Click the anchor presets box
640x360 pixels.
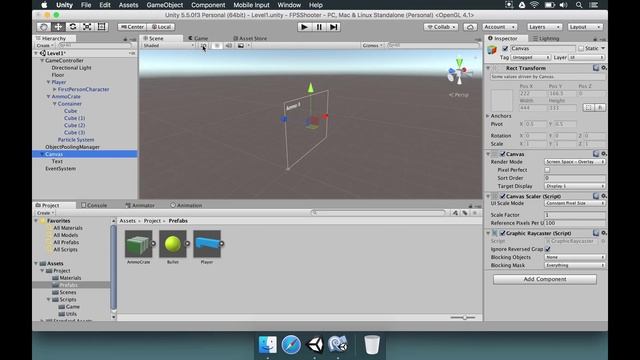tap(502, 100)
